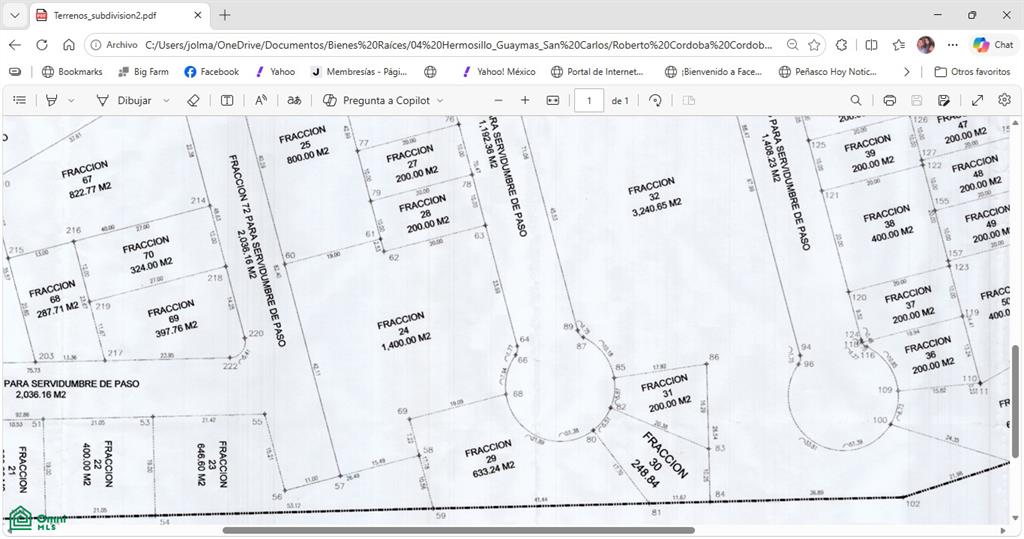This screenshot has width=1024, height=539.
Task: Open the Otros favoritos folder
Action: [972, 72]
